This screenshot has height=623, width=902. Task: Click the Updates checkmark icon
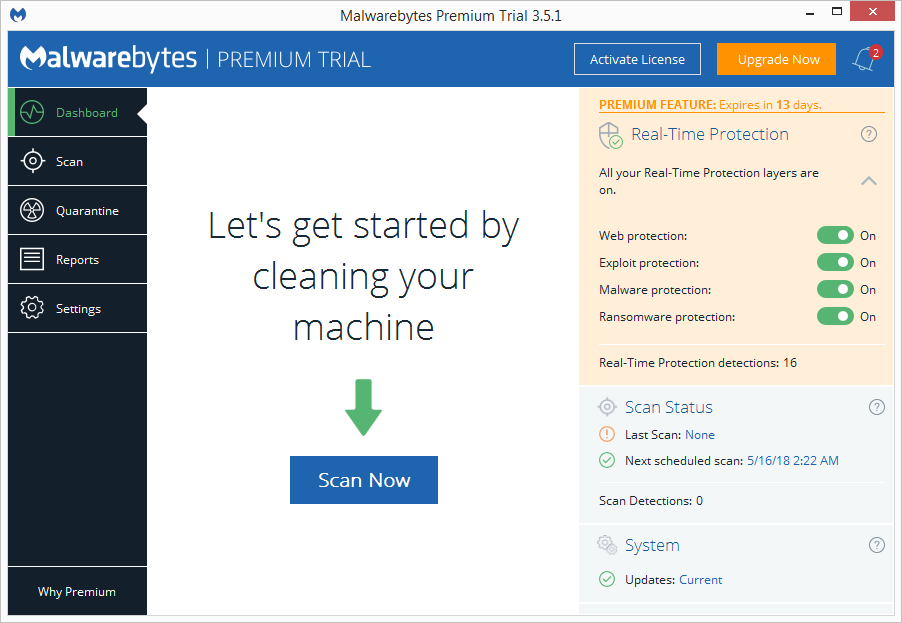click(x=607, y=579)
